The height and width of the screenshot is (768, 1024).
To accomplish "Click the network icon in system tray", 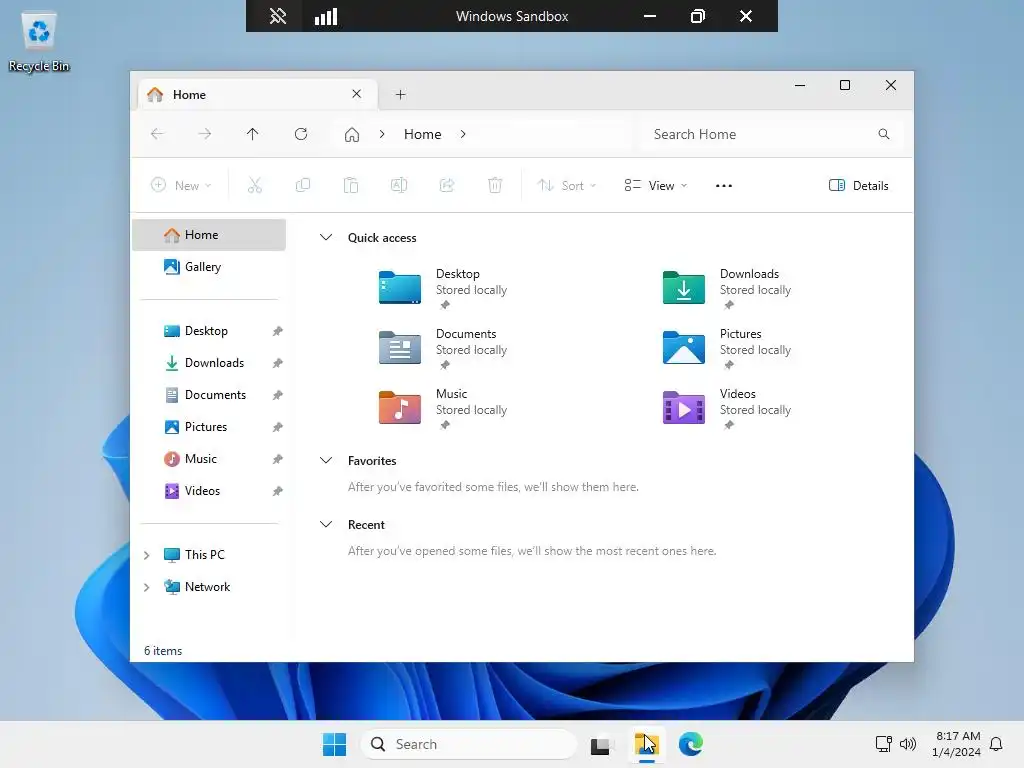I will coord(884,744).
